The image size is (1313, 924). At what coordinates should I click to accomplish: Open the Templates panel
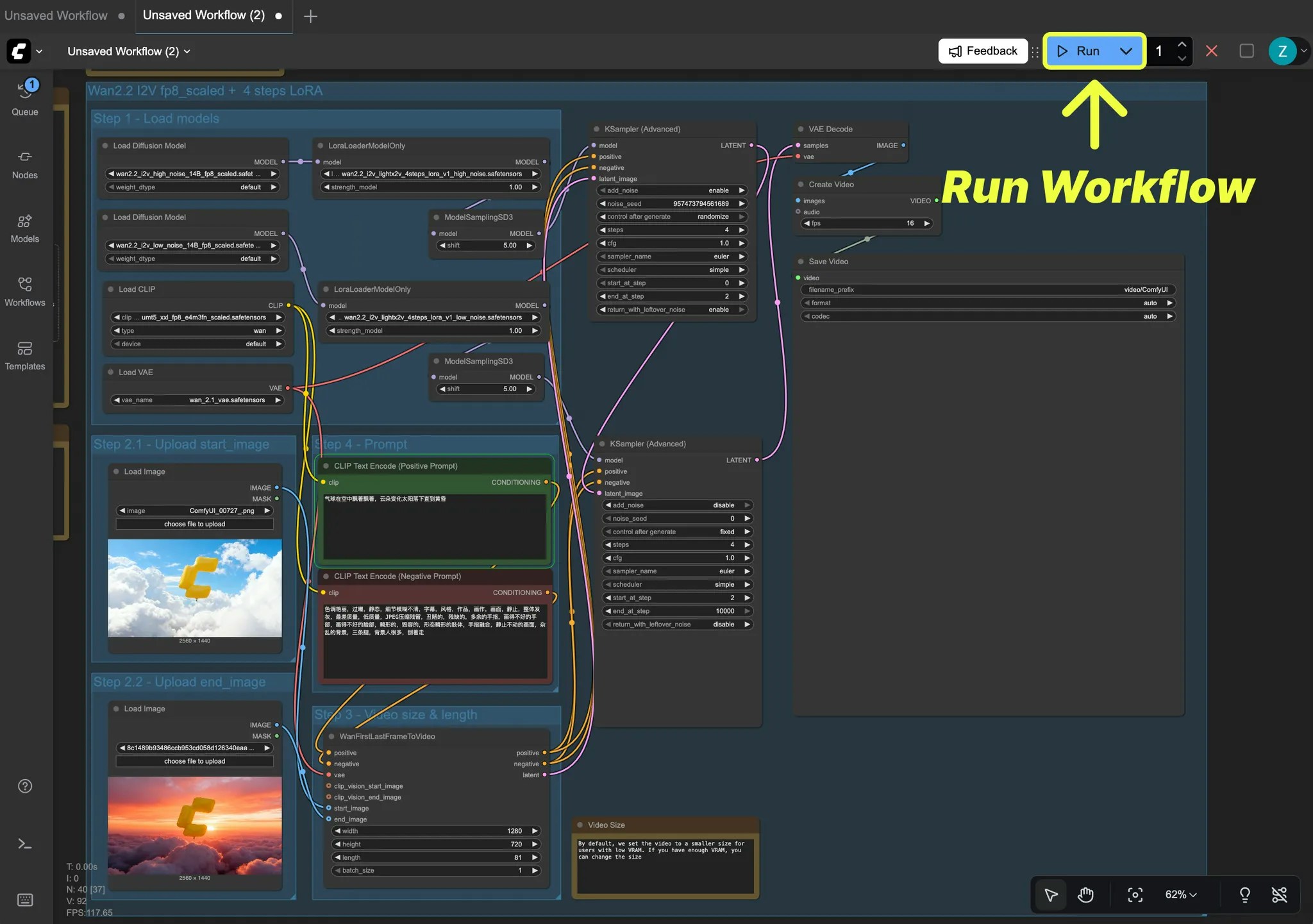(25, 355)
